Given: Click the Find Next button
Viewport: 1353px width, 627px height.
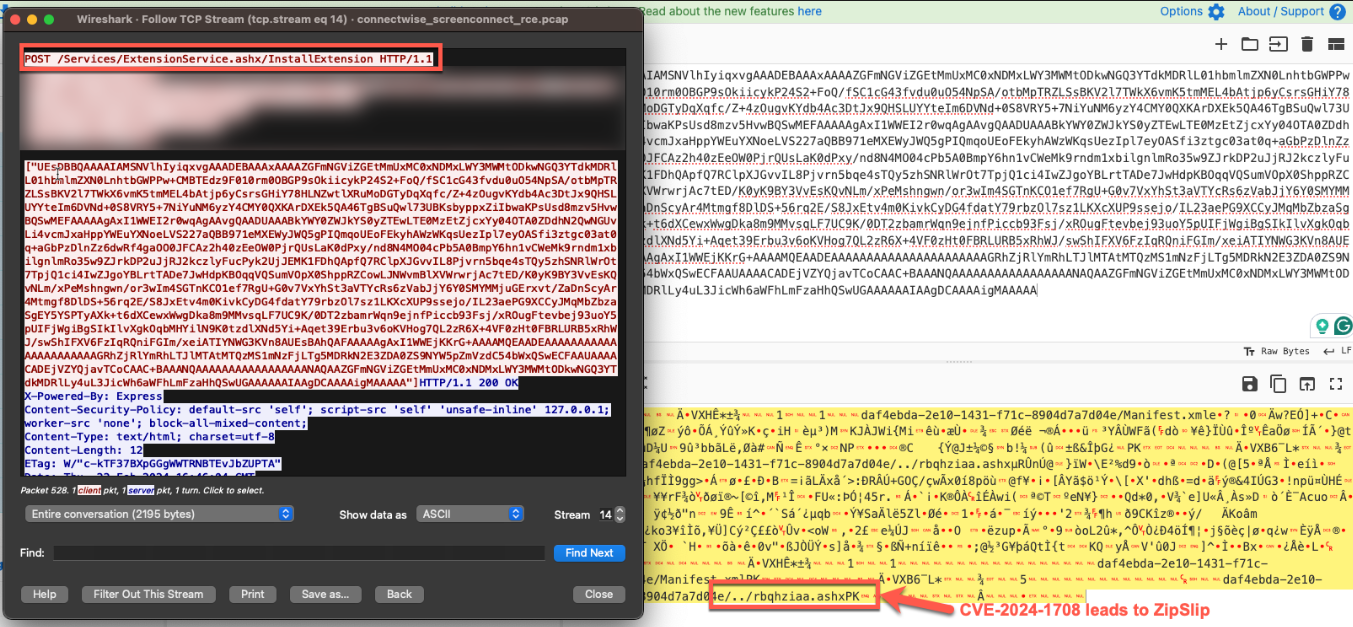Looking at the screenshot, I should [x=589, y=552].
